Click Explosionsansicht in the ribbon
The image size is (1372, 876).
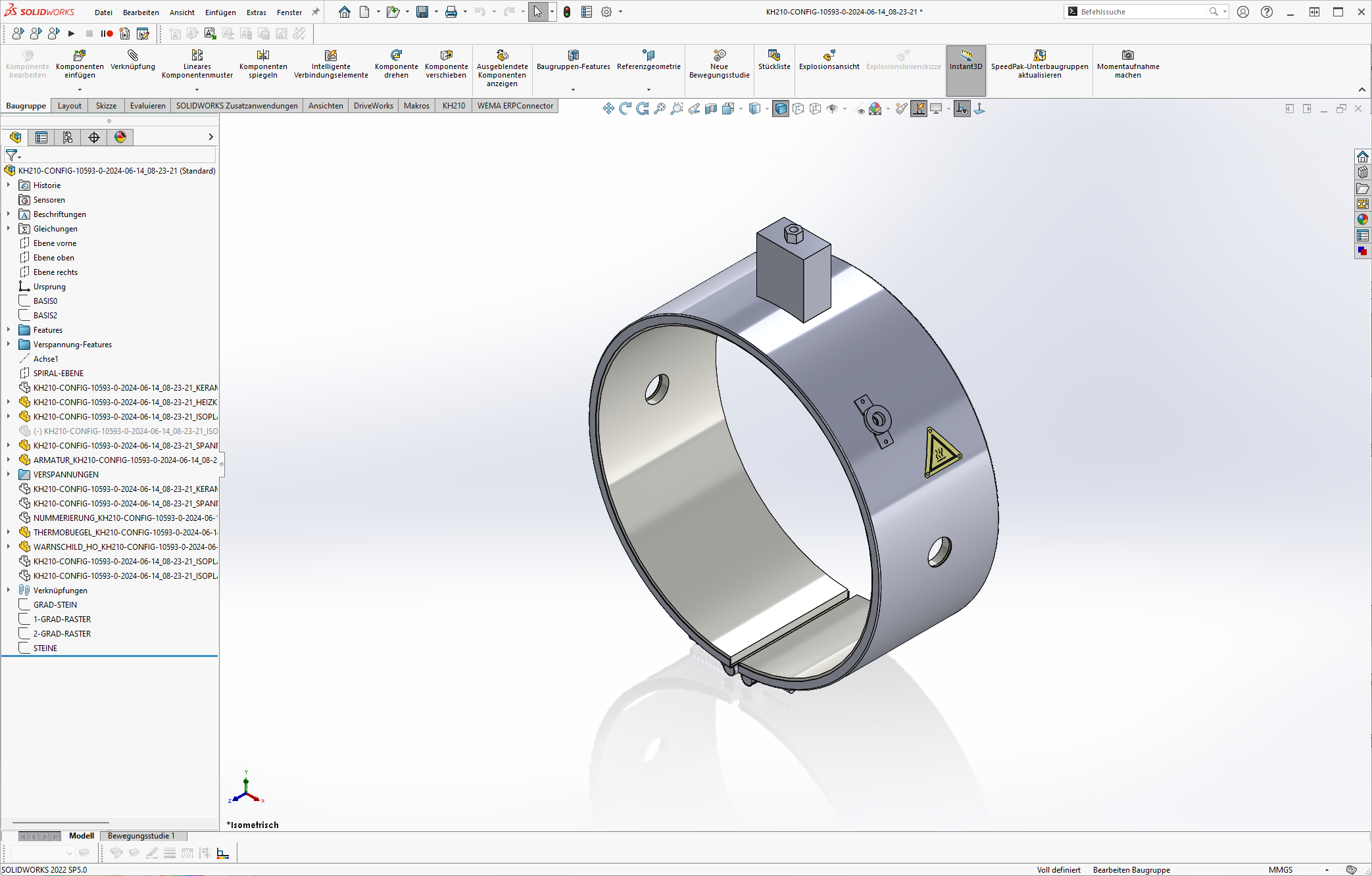(829, 55)
